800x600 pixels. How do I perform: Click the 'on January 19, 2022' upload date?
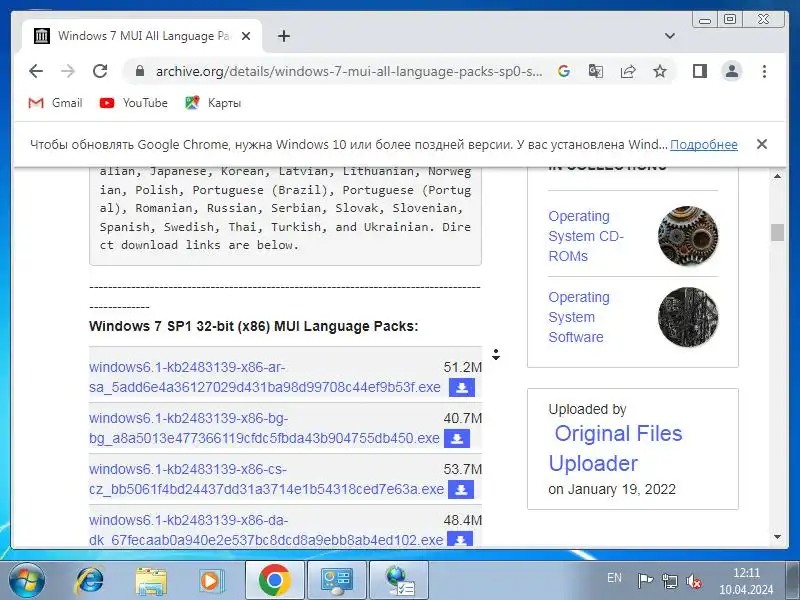(612, 489)
